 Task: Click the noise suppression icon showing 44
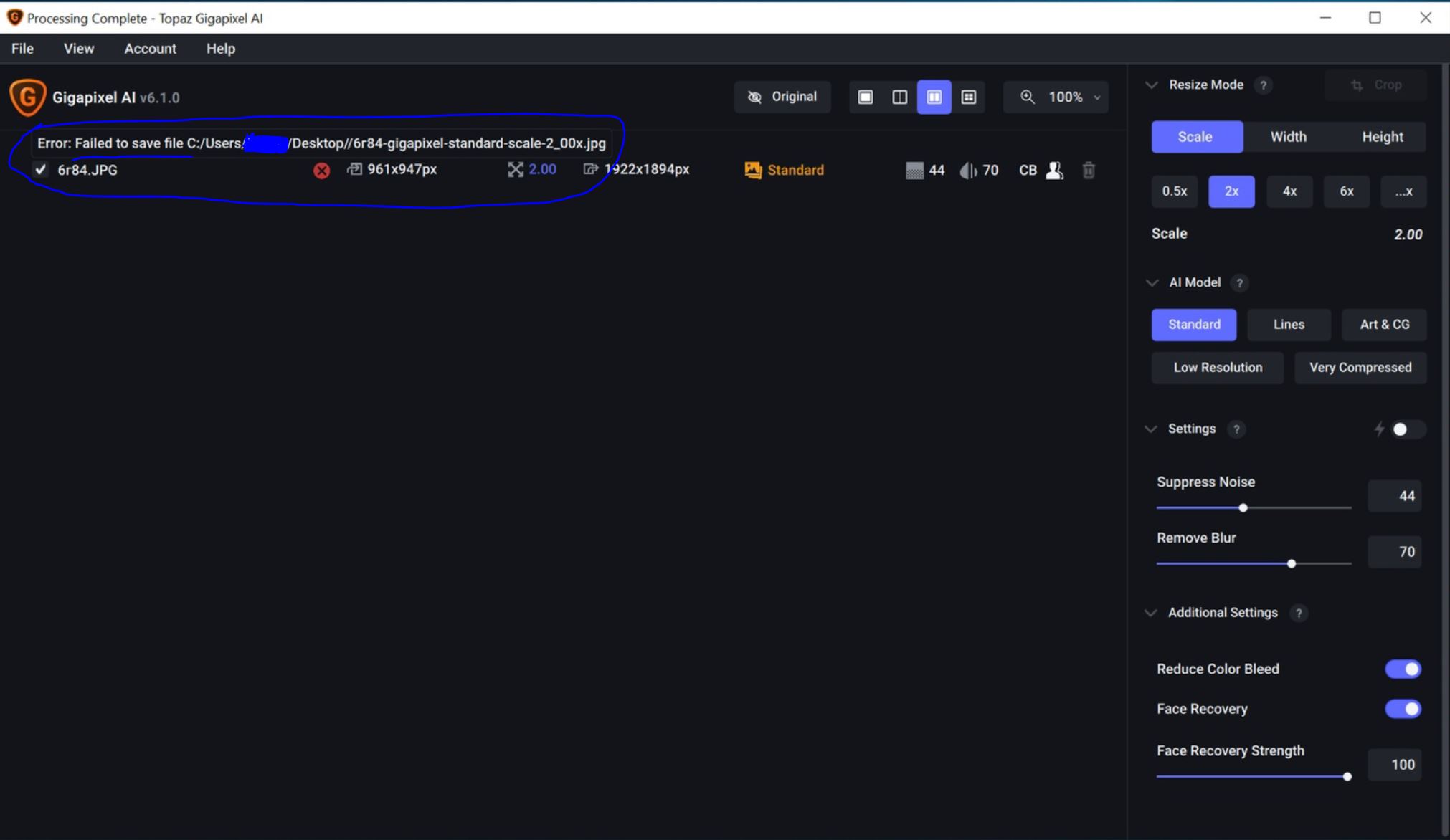tap(914, 170)
